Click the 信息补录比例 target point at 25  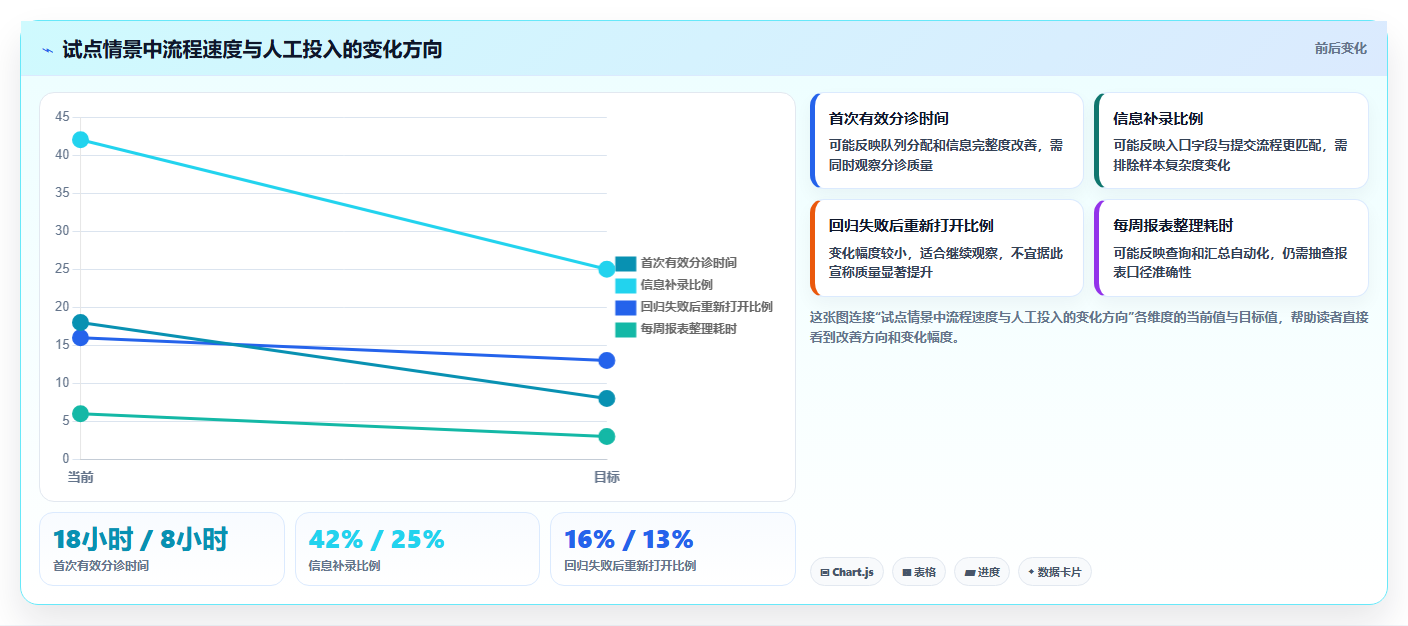click(x=607, y=269)
